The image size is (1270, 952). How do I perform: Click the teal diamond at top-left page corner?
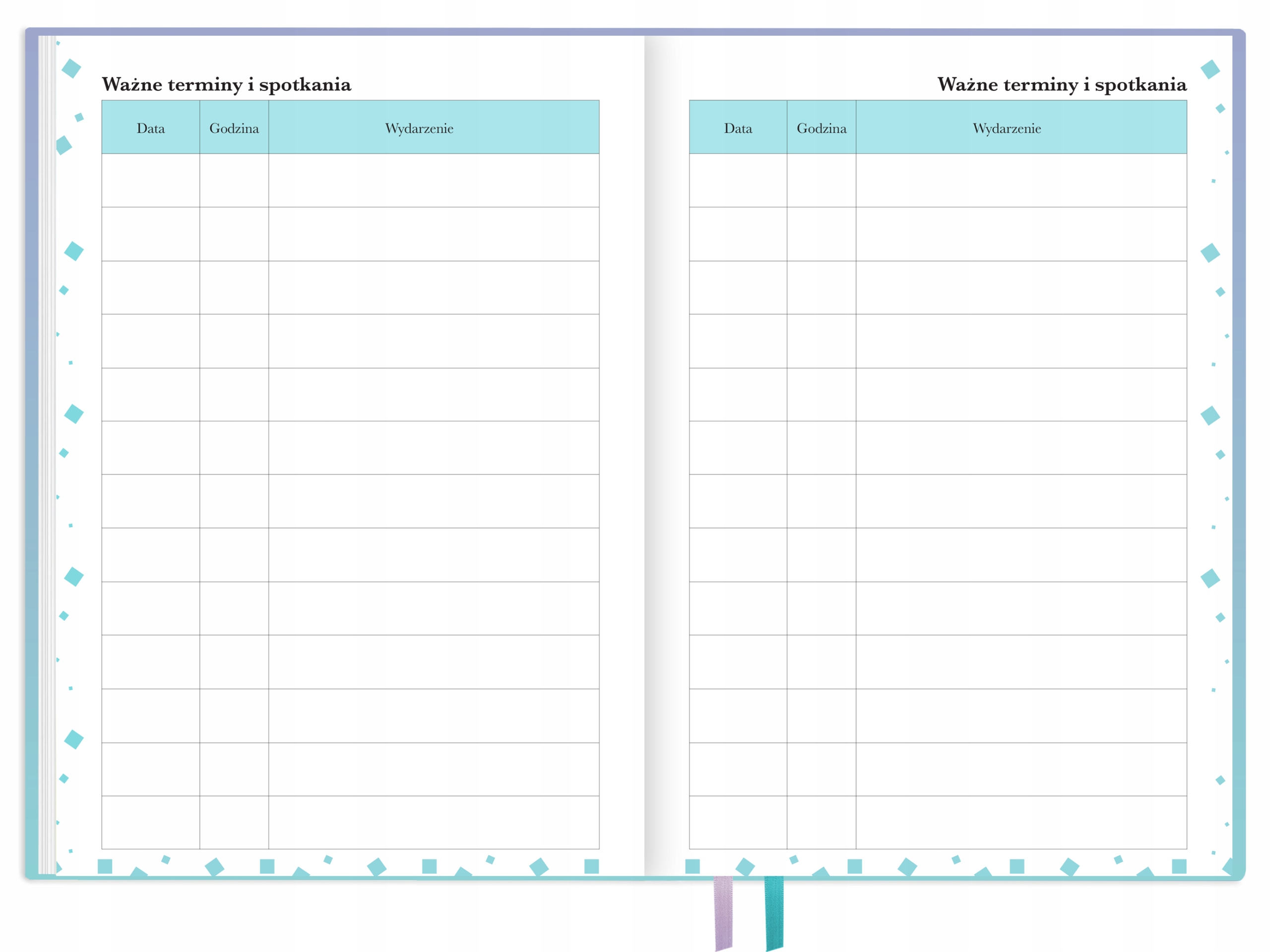(71, 68)
